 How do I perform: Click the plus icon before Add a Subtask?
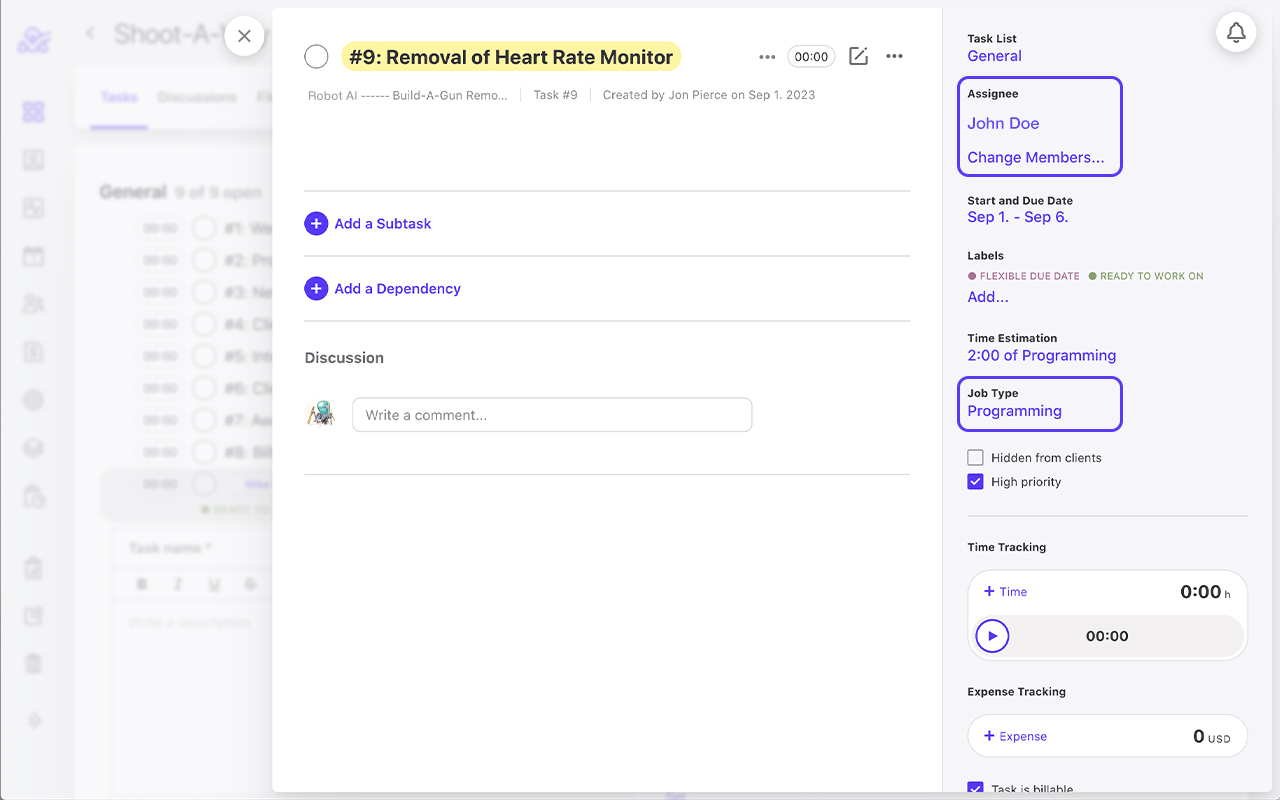pyautogui.click(x=316, y=223)
